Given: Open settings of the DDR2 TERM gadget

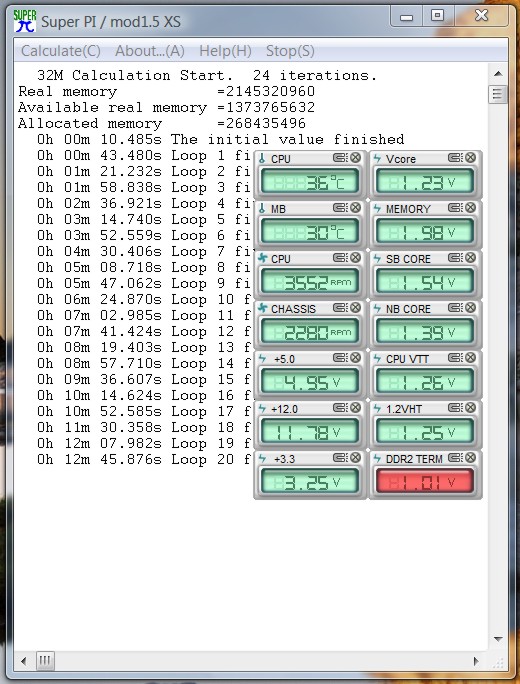Looking at the screenshot, I should pos(455,458).
